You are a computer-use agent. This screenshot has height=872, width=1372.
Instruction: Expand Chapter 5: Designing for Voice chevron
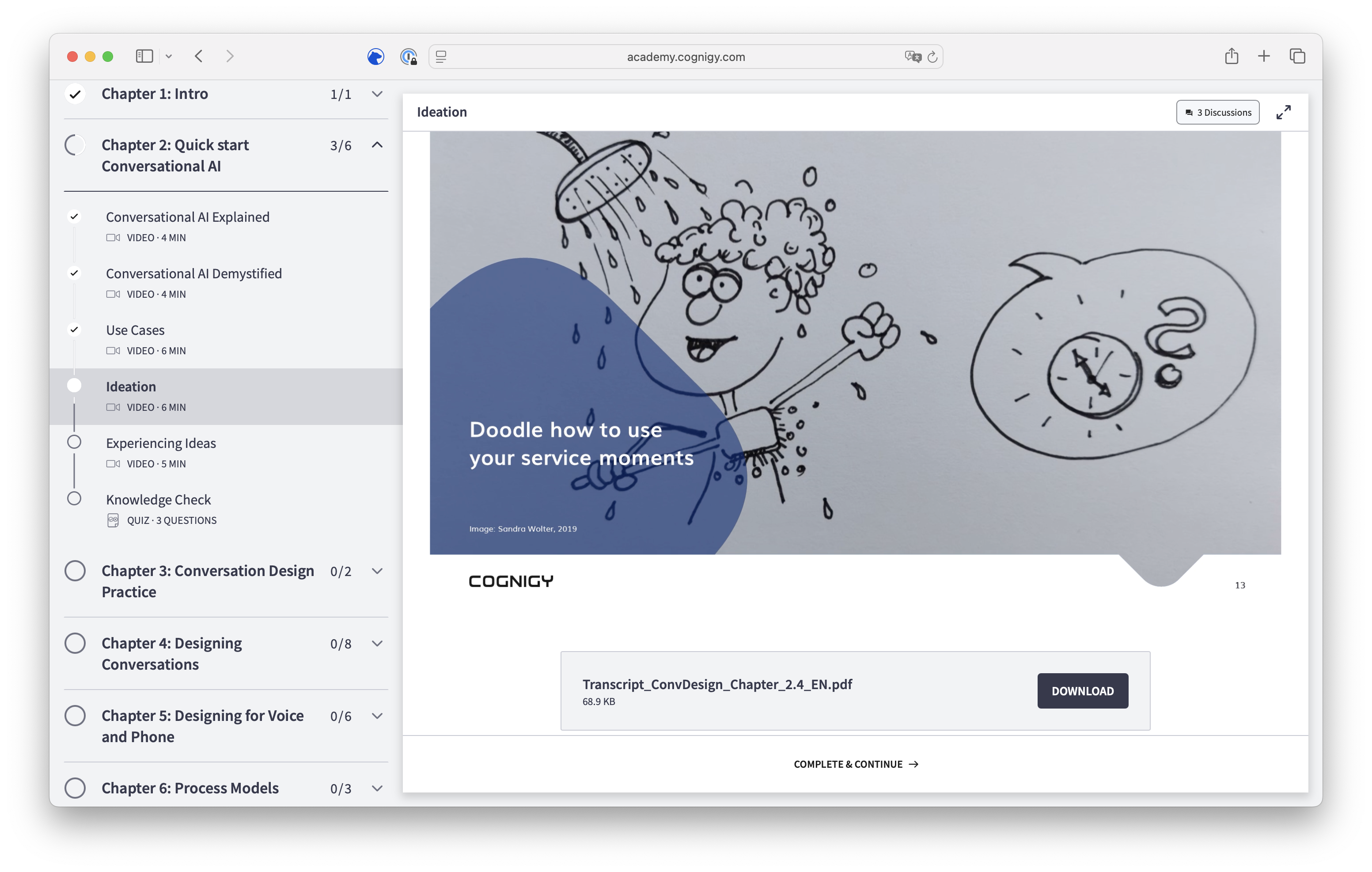(377, 716)
